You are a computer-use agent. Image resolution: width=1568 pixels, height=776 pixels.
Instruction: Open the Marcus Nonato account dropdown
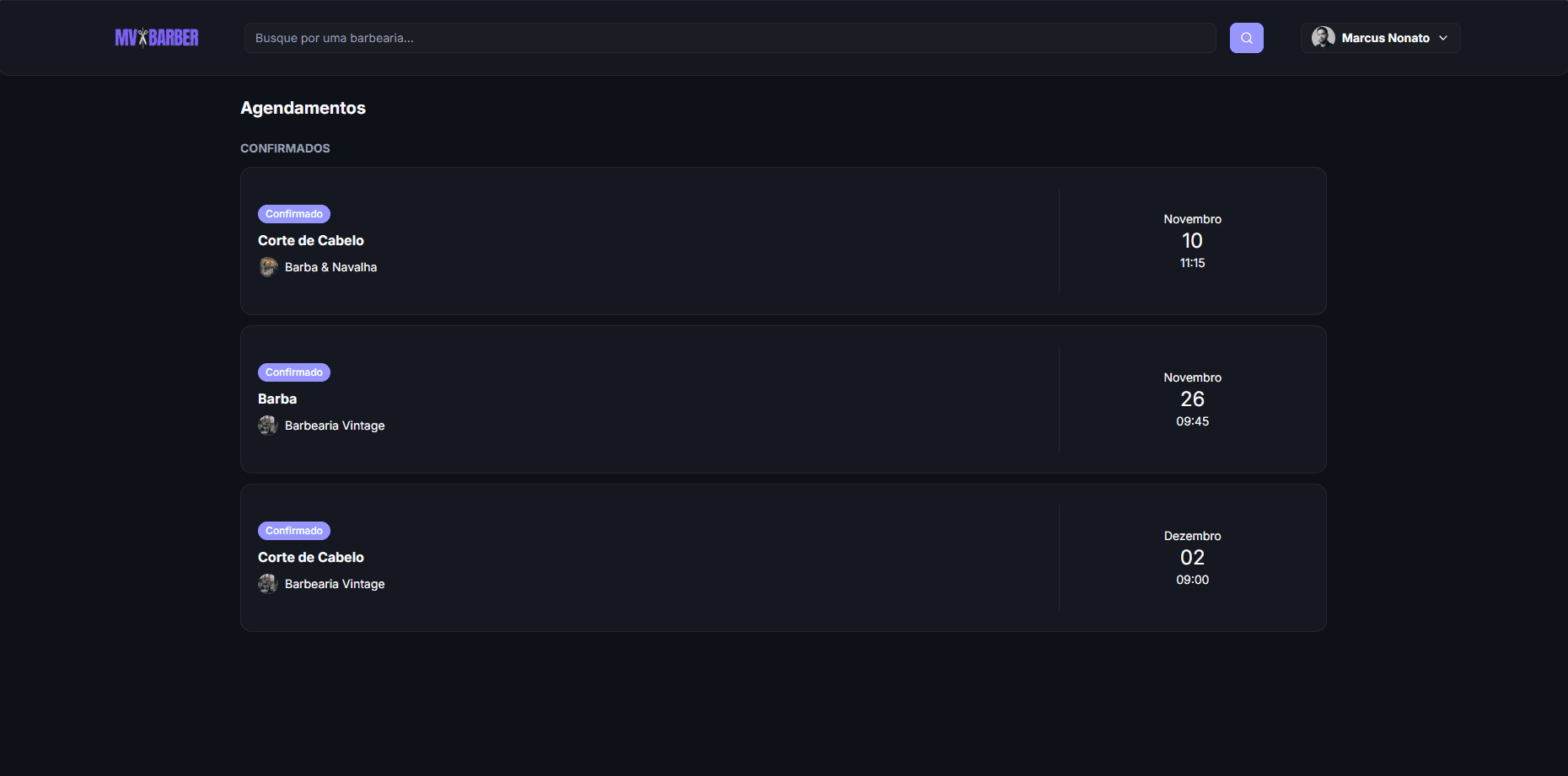tap(1385, 38)
